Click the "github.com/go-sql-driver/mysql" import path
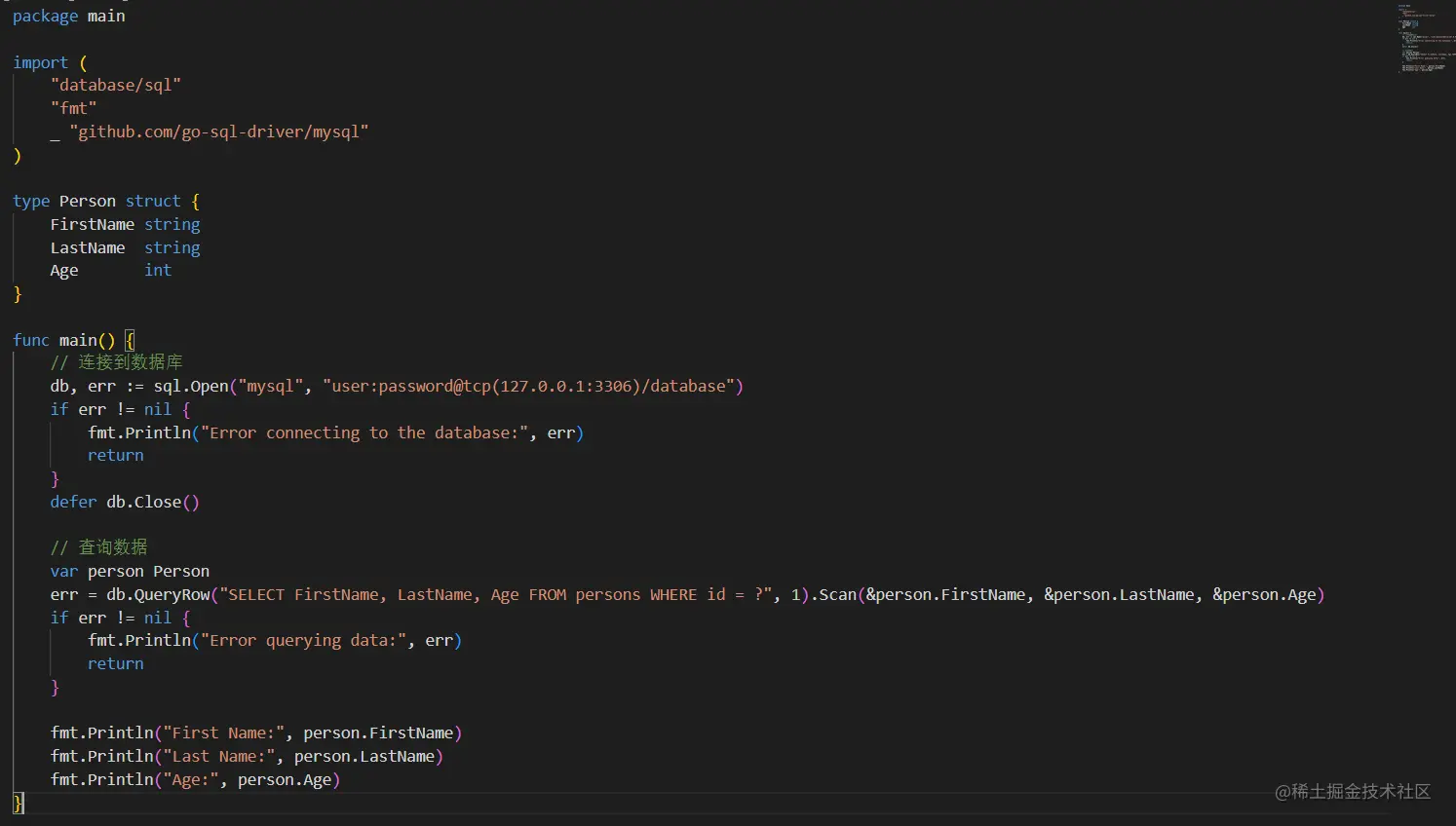Viewport: 1456px width, 826px height. [219, 131]
